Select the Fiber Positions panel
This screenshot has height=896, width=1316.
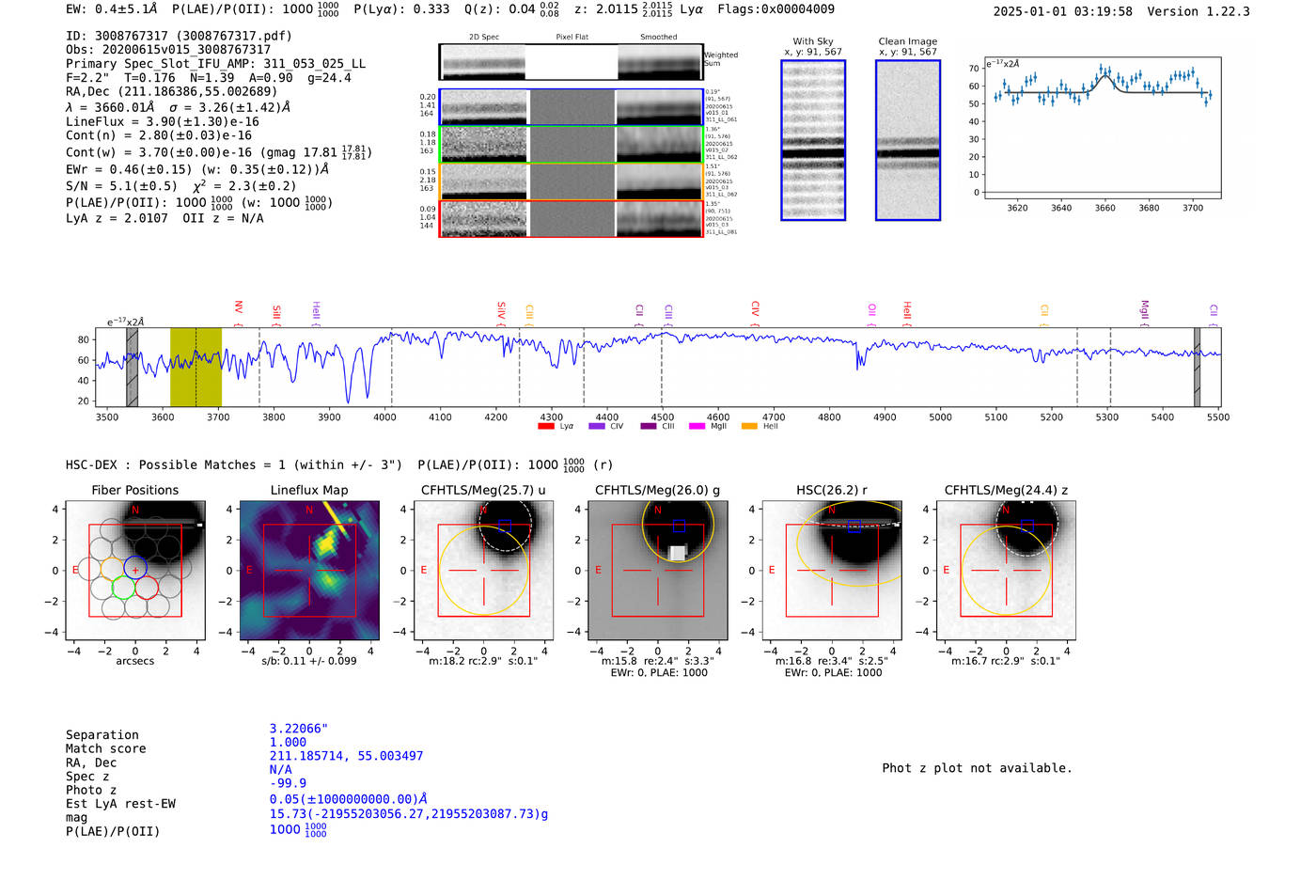coord(135,571)
